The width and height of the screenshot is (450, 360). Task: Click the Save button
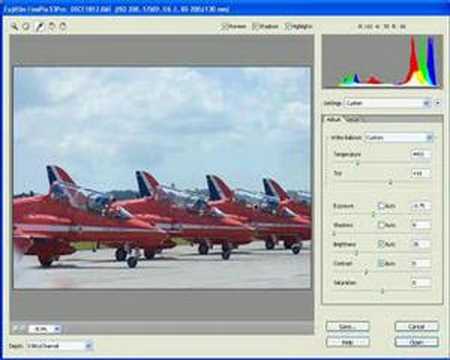click(347, 326)
